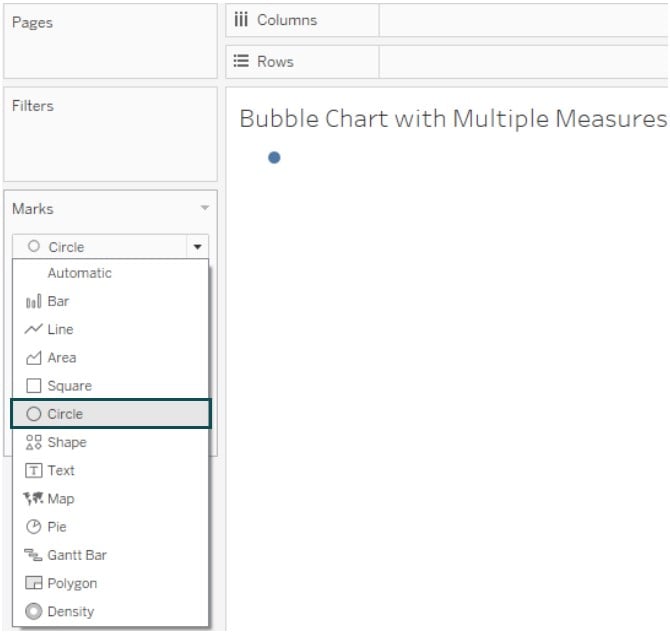
Task: Click the Filters shelf
Action: [x=110, y=134]
